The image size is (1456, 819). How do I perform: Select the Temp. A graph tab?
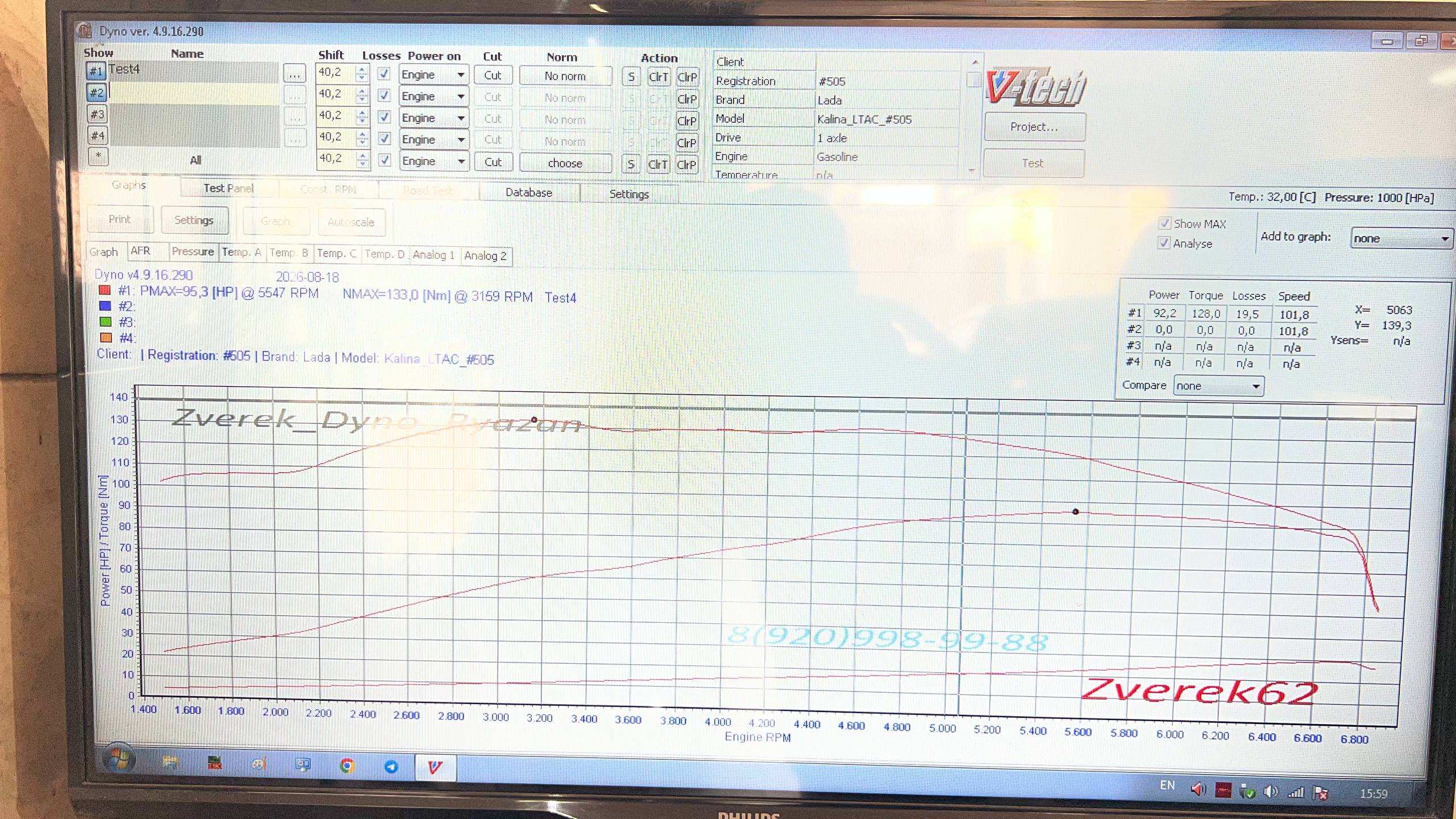pos(241,252)
